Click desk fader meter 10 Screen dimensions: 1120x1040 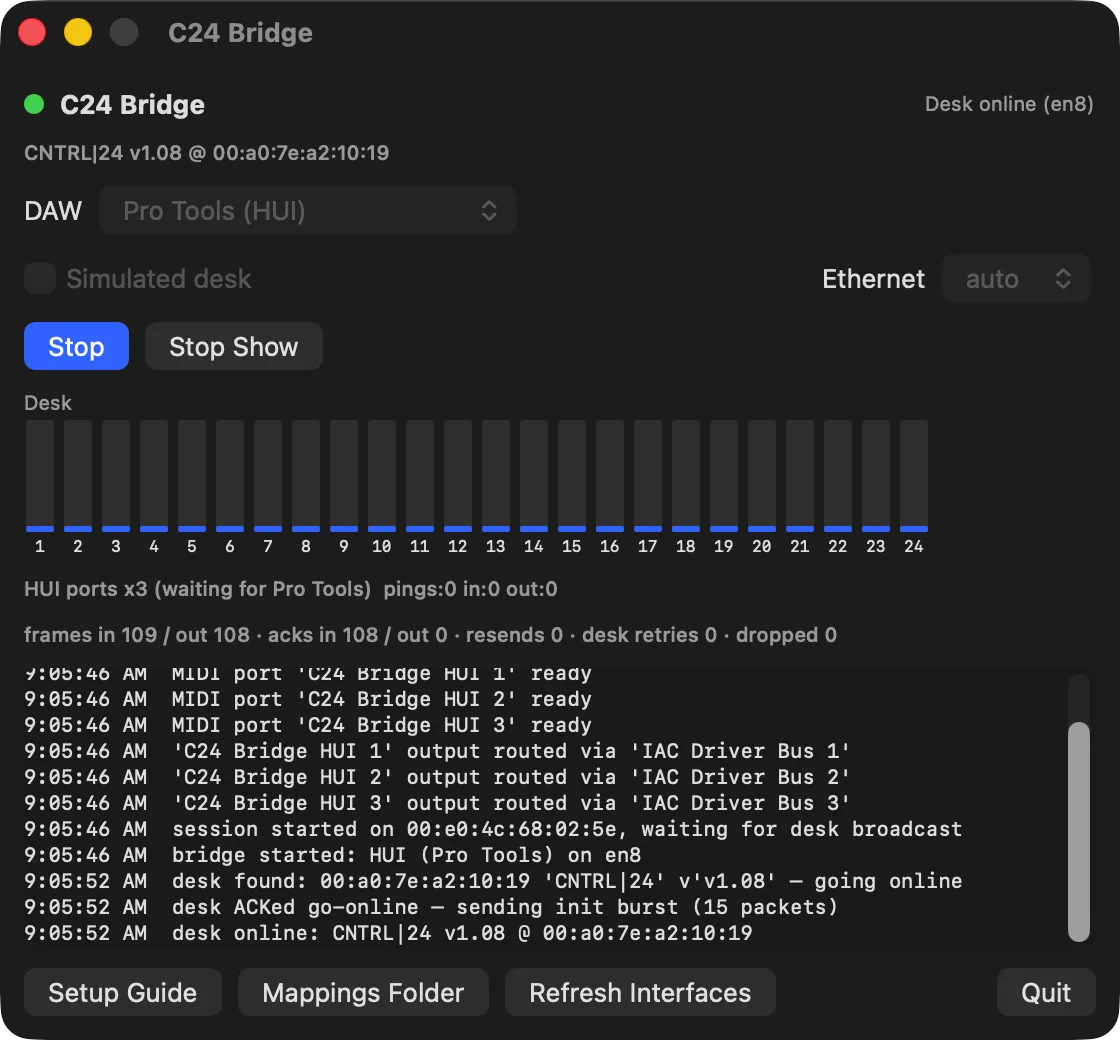pos(381,476)
